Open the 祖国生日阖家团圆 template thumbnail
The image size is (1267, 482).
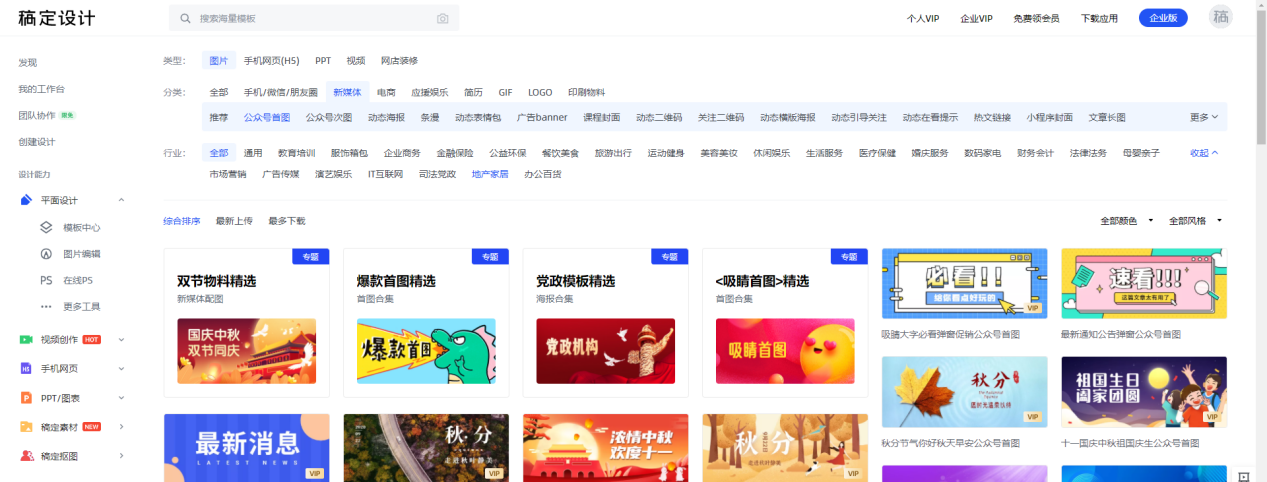pos(1144,391)
